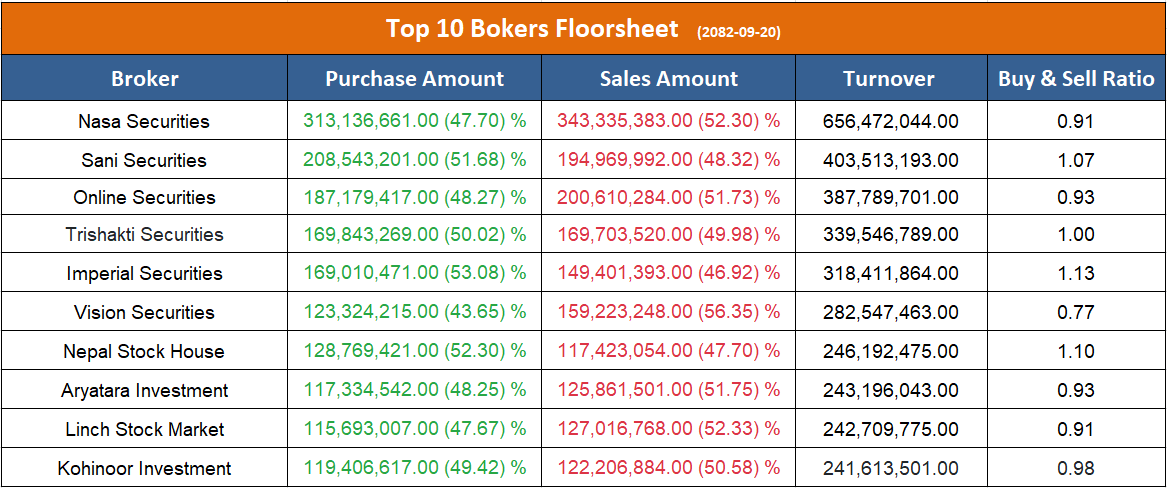Select the Sales Amount column header
The width and height of the screenshot is (1167, 488).
669,79
